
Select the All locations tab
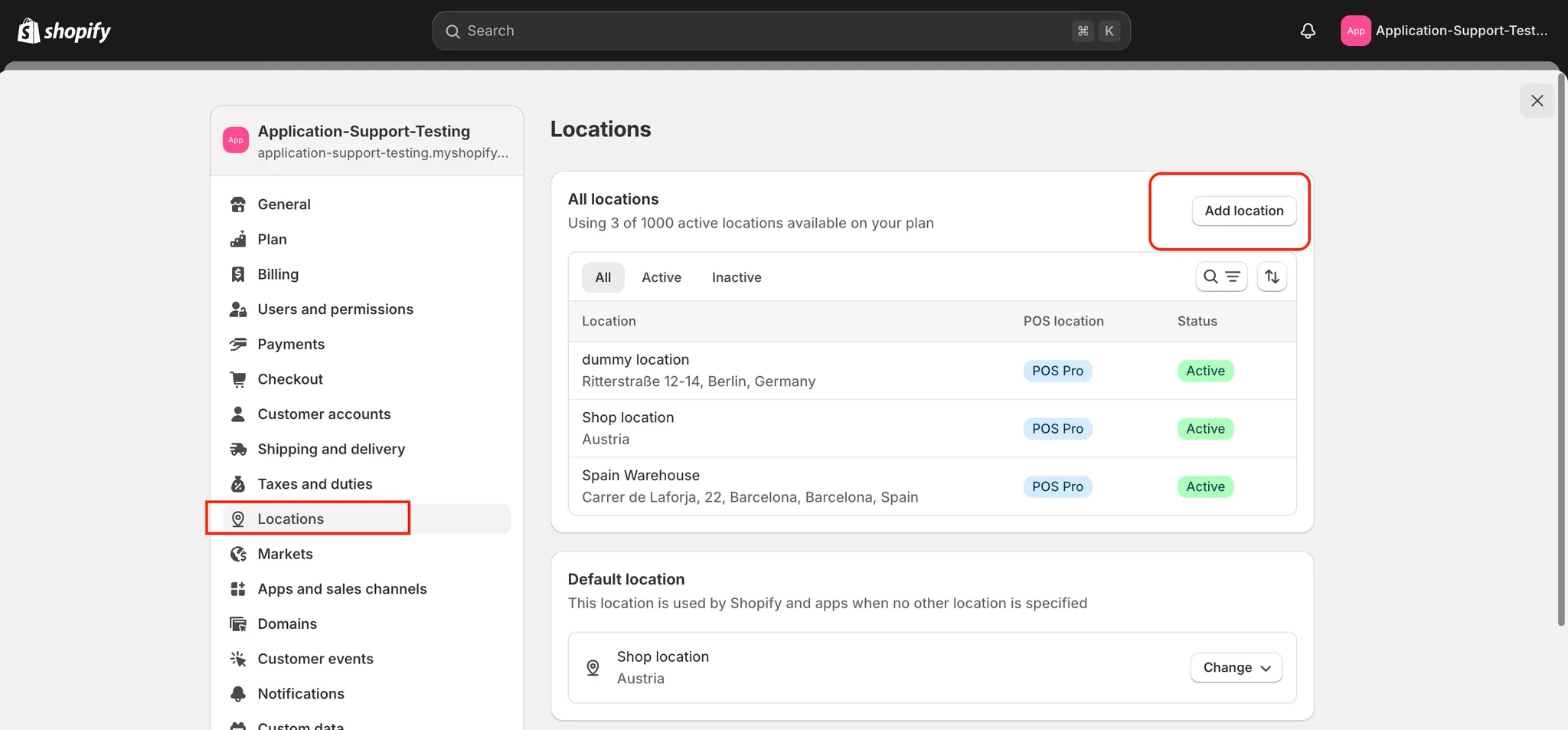click(x=603, y=277)
